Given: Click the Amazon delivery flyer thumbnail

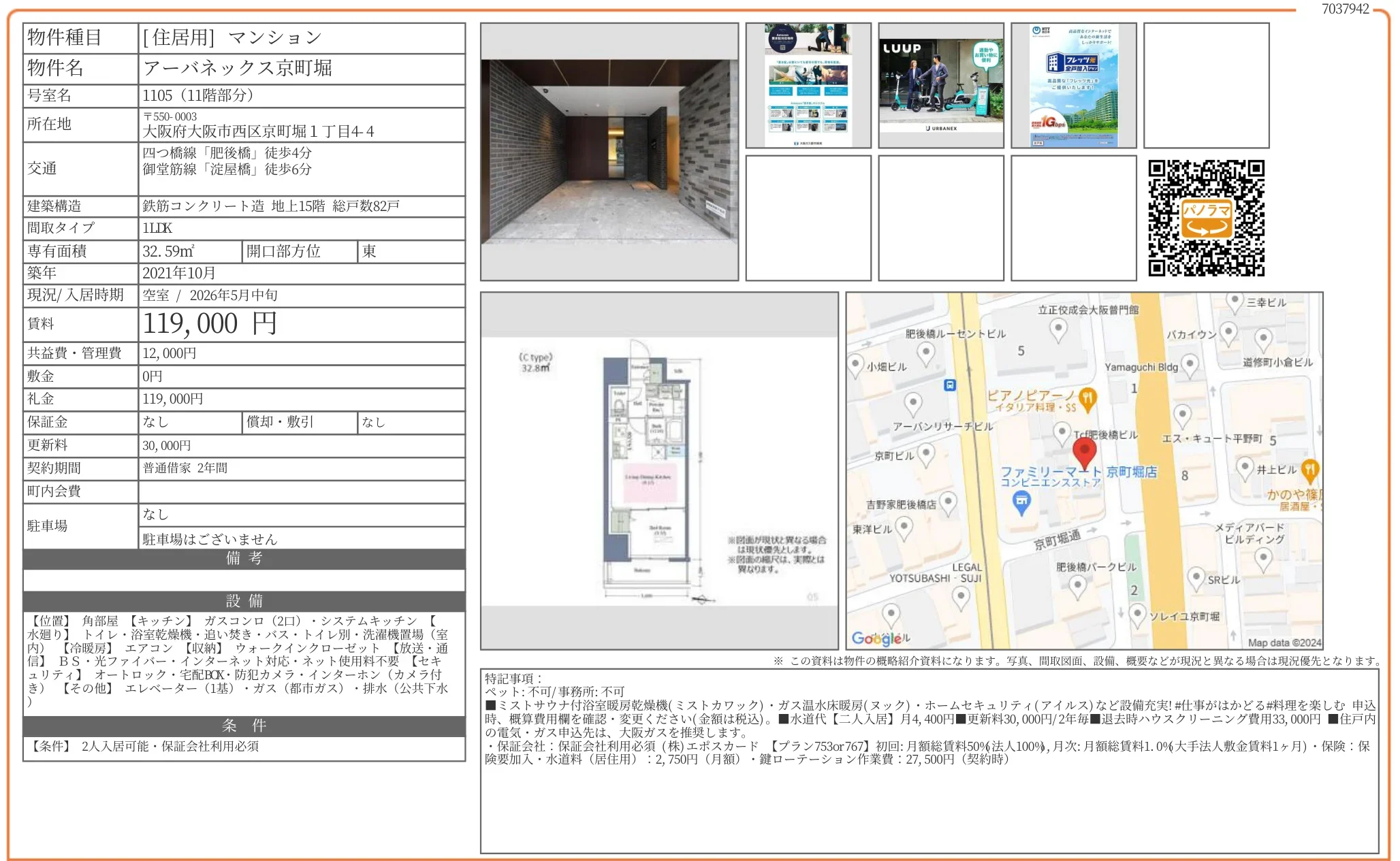Looking at the screenshot, I should click(x=810, y=85).
